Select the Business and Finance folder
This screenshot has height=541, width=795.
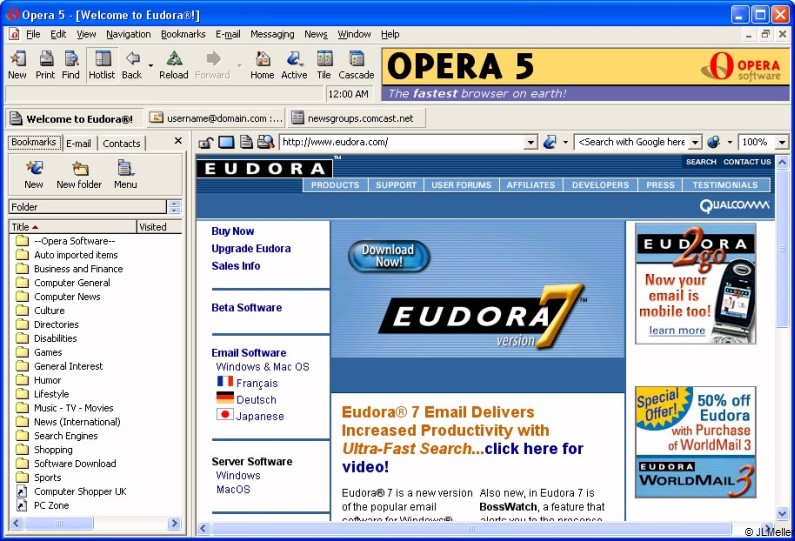coord(78,269)
